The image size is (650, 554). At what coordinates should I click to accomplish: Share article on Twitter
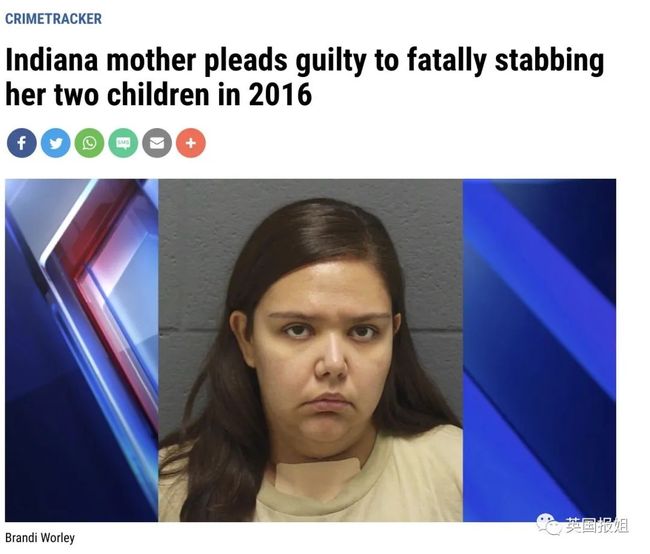click(x=56, y=143)
